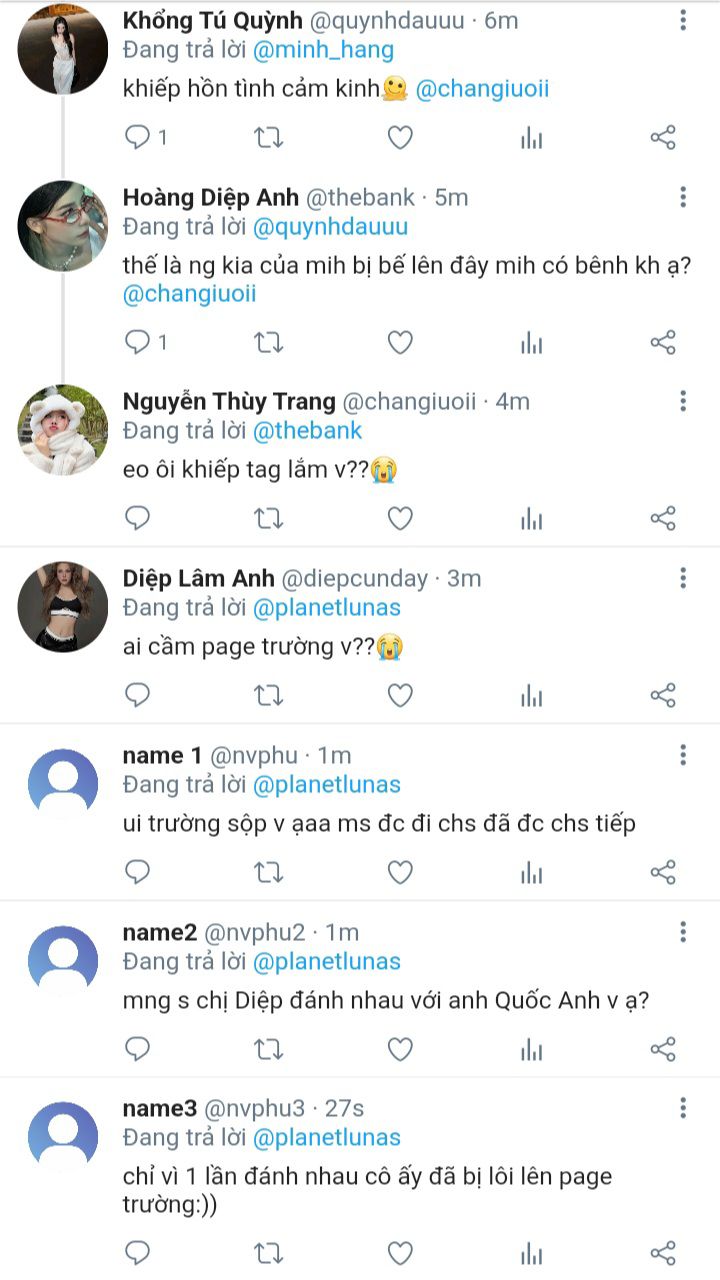
Task: Retweet Hoàng Diệp Anh's reply
Action: [268, 343]
